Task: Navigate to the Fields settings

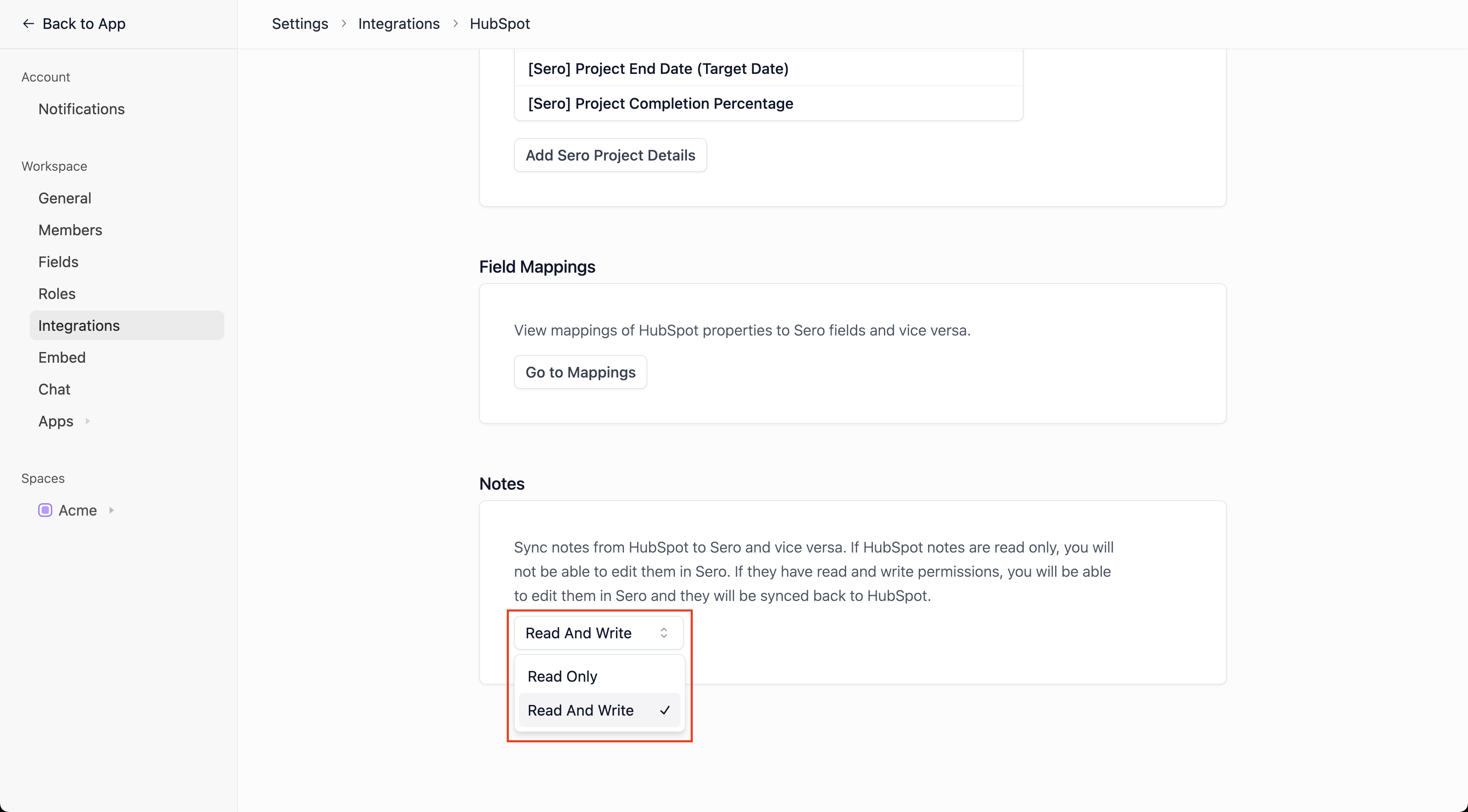Action: 58,262
